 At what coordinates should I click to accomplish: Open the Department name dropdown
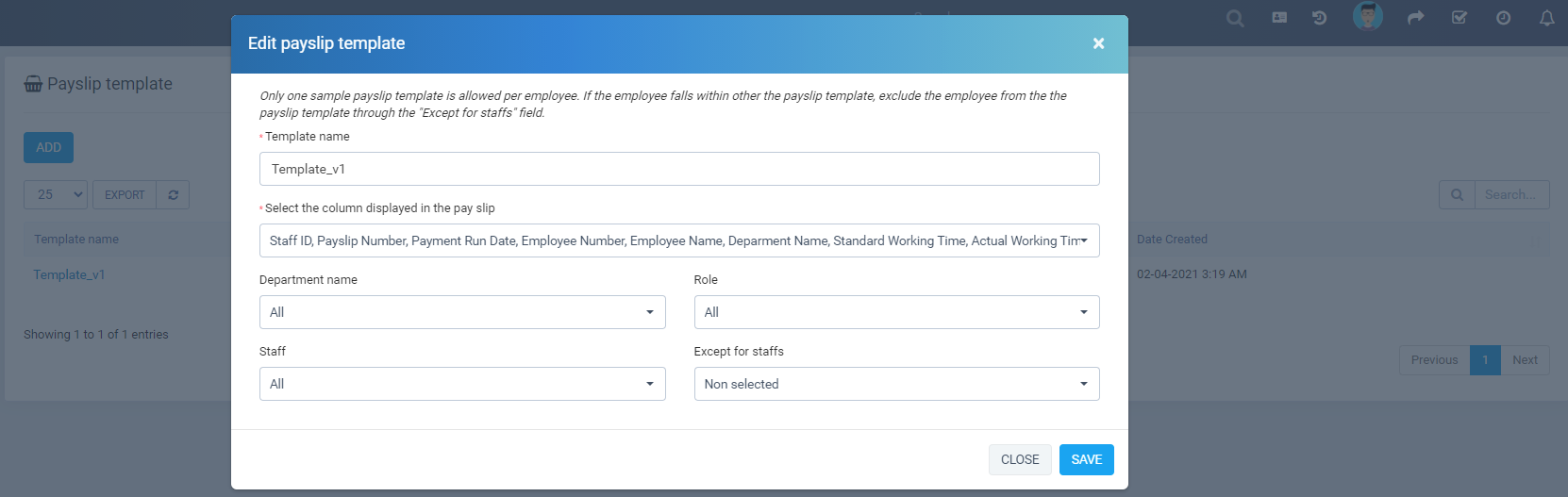pyautogui.click(x=462, y=312)
